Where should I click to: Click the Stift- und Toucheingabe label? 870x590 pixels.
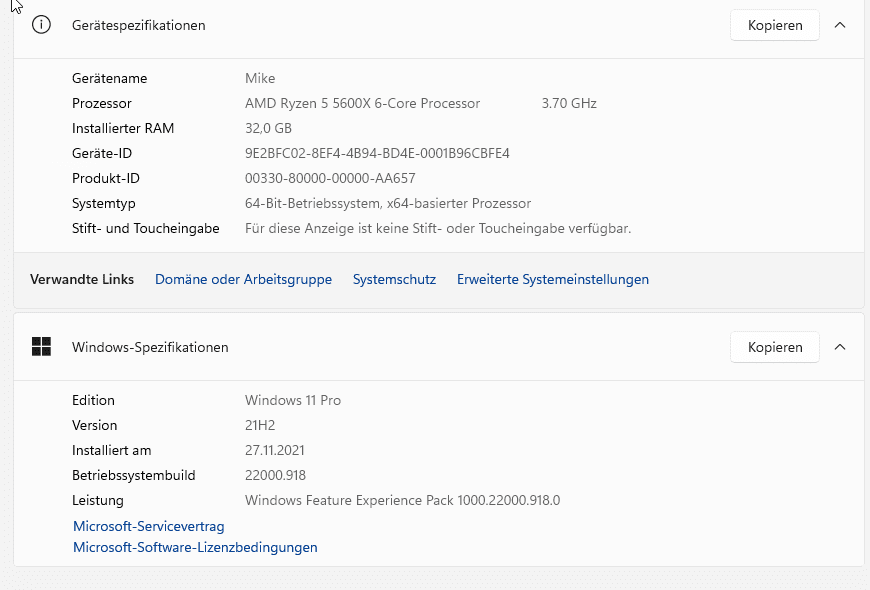point(145,228)
